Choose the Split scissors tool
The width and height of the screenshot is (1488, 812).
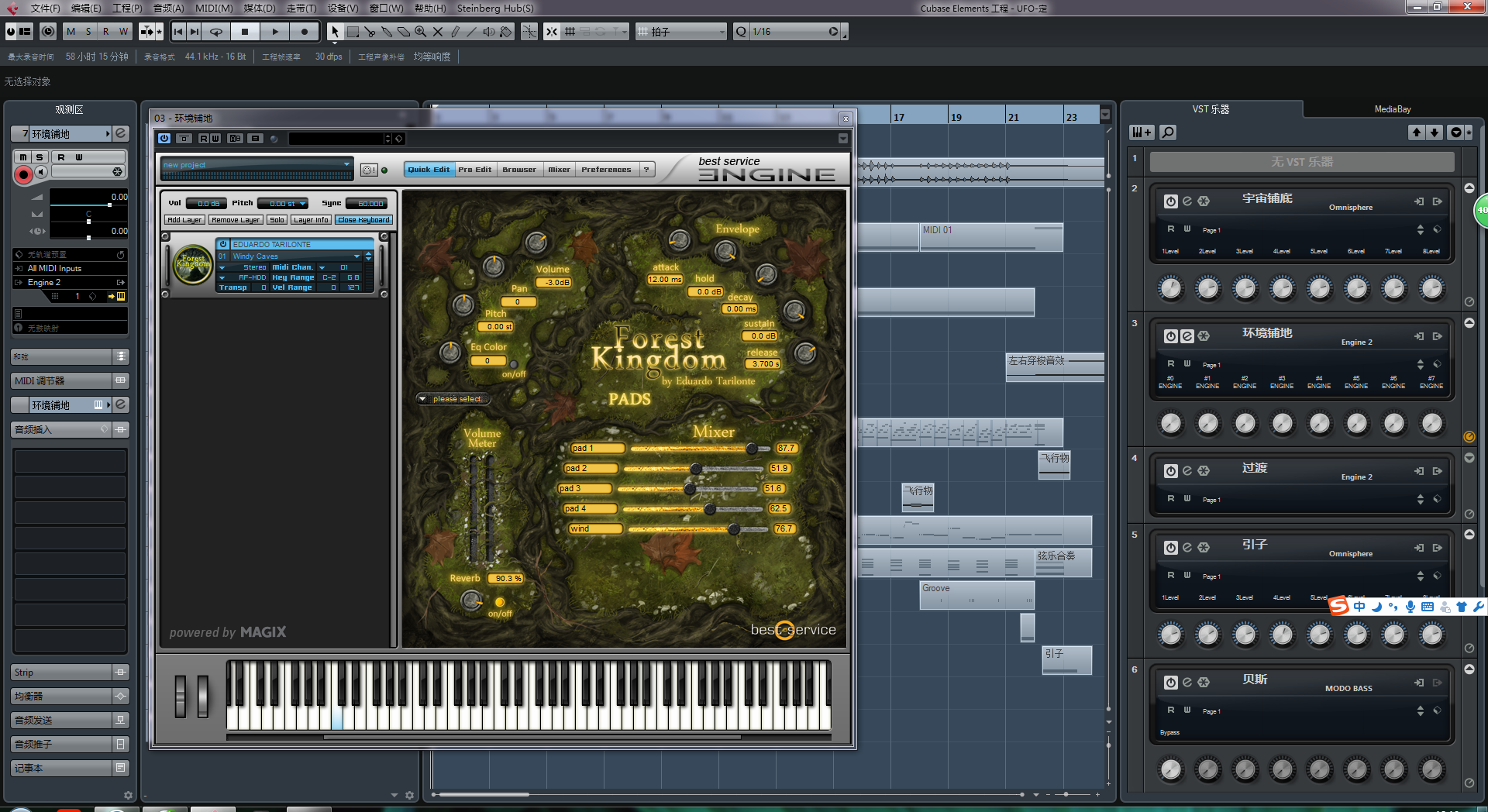pyautogui.click(x=370, y=31)
